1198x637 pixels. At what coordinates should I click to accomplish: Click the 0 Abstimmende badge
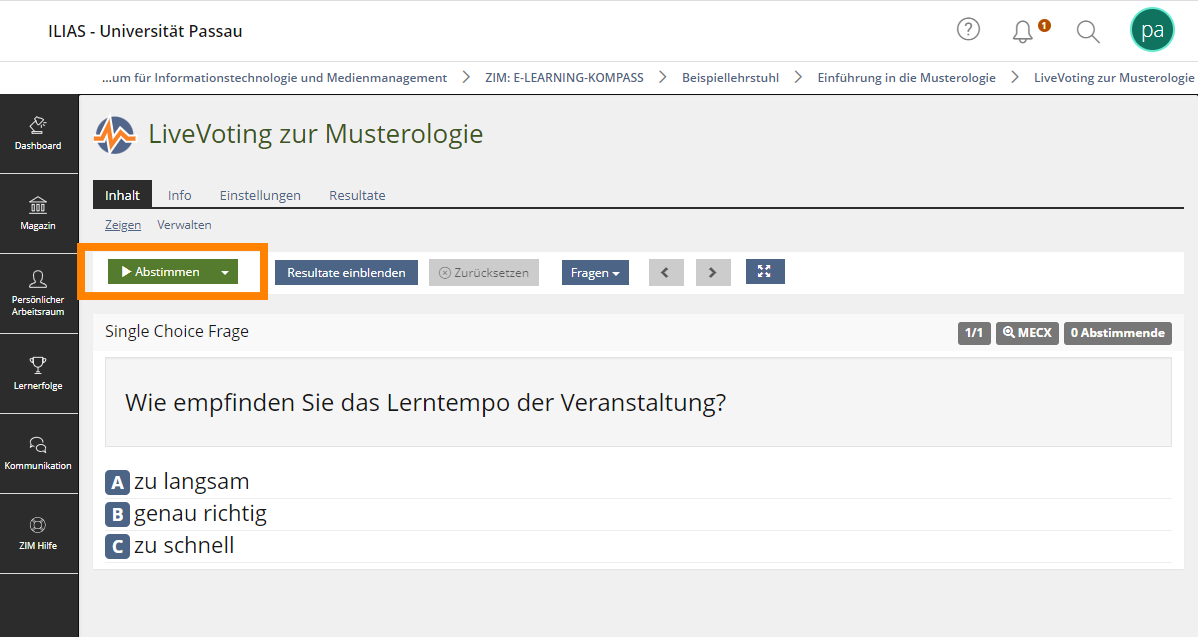point(1117,333)
